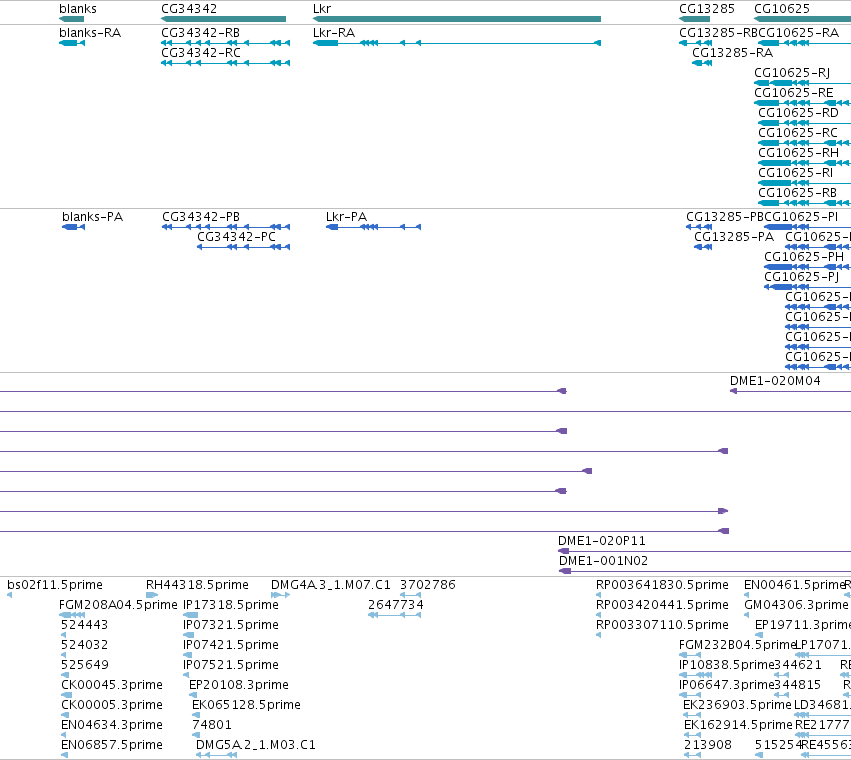Viewport: 851px width, 760px height.
Task: Select the RH44318.5prime EST label
Action: 197,585
